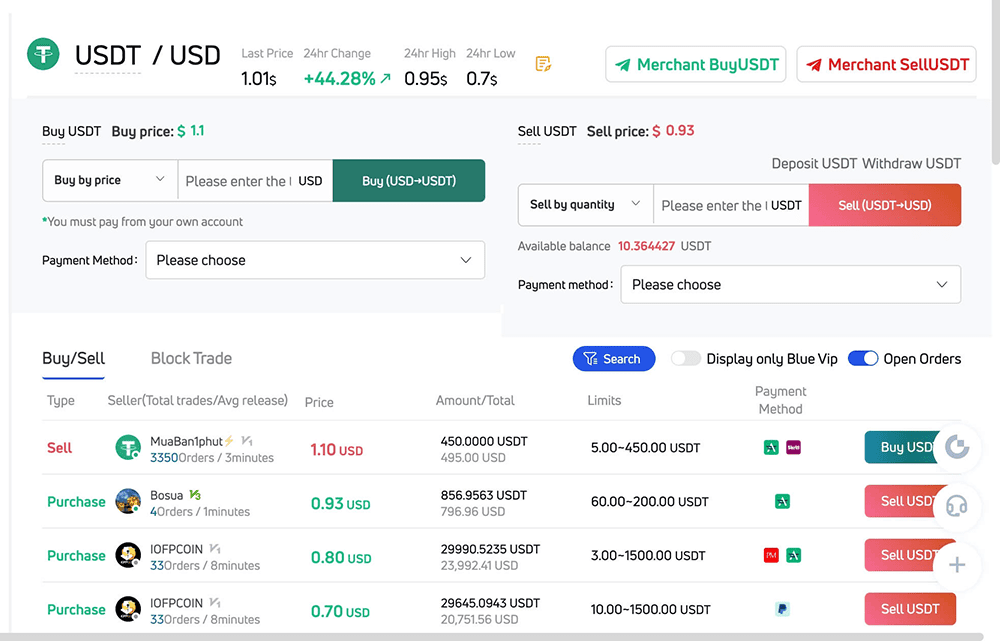Click the USDT pair name in header
This screenshot has width=1000, height=641.
coord(107,55)
